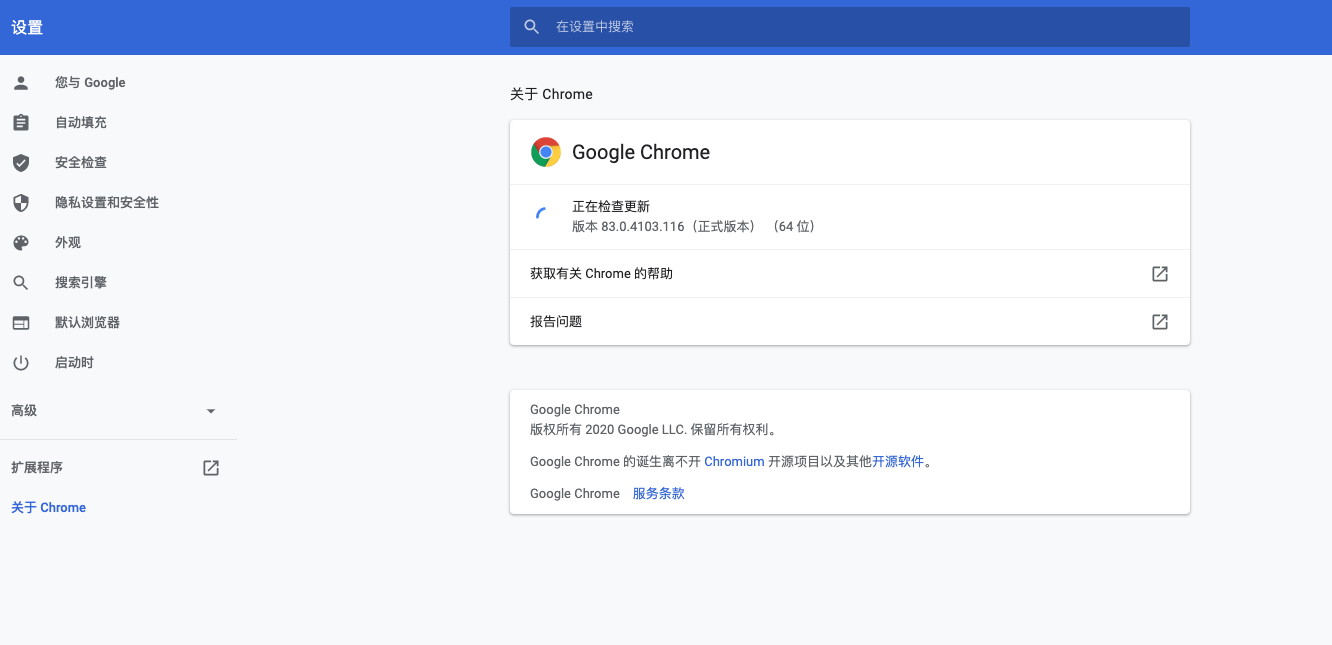Open the Chromium link
Viewport: 1332px width, 645px height.
point(734,462)
